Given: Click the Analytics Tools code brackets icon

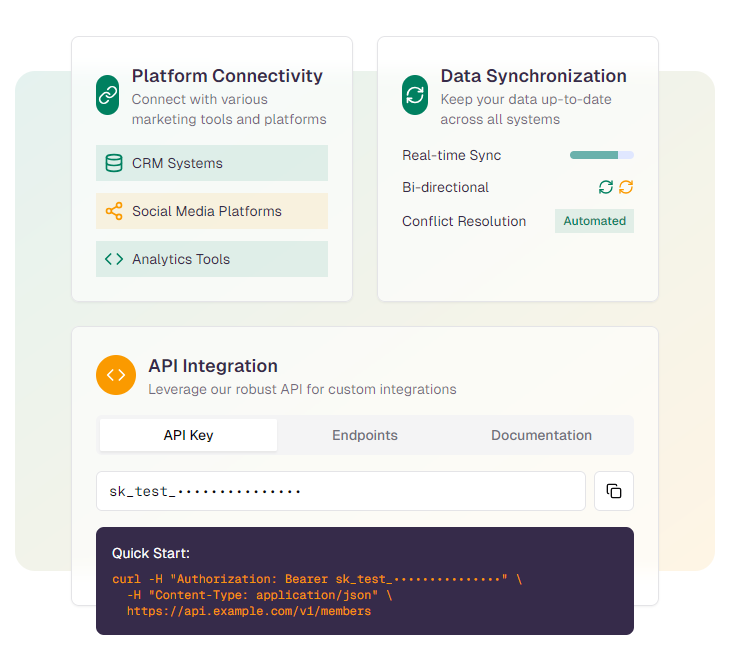Looking at the screenshot, I should point(114,259).
